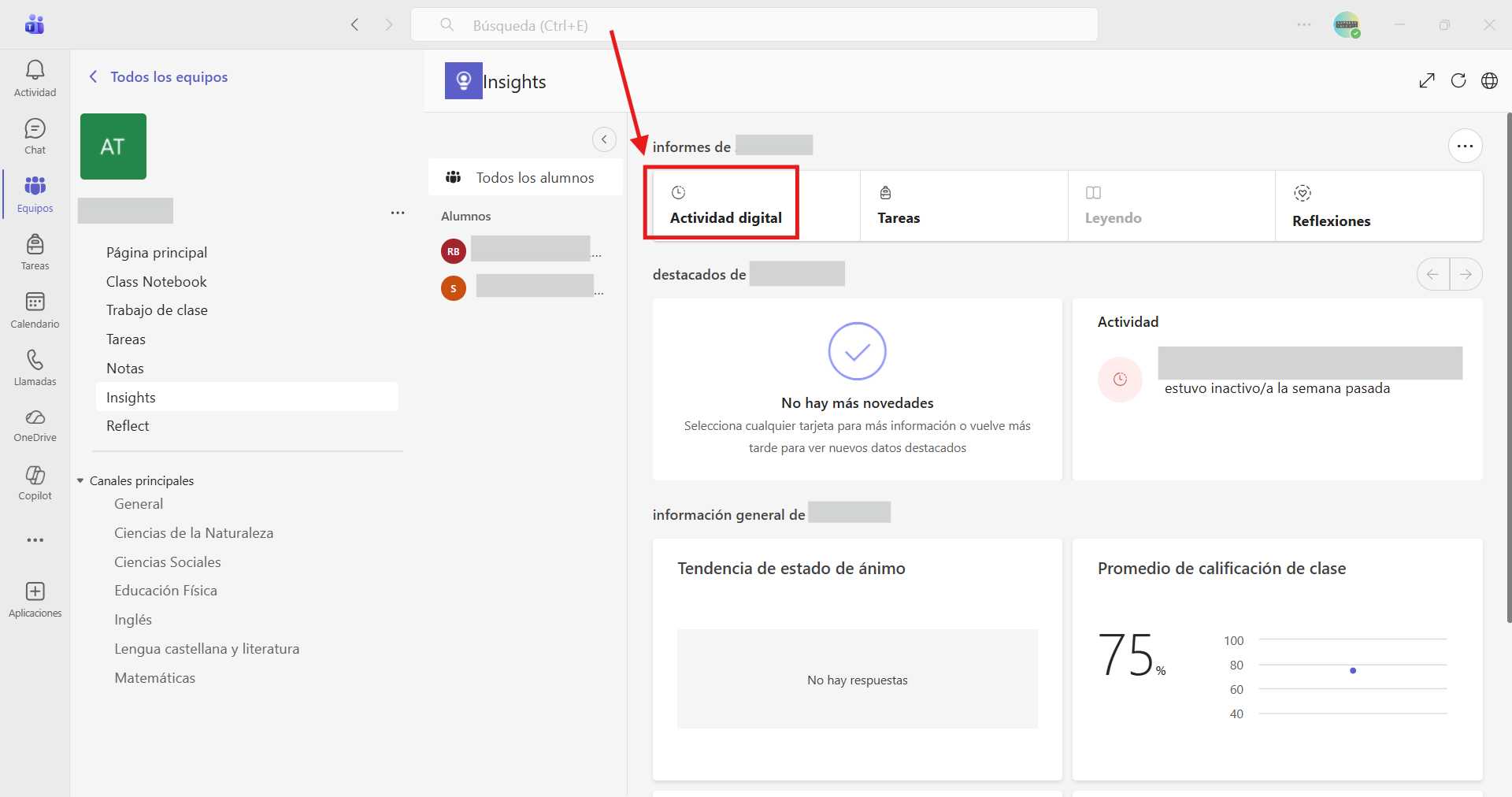Open Reflexiones report card
1512x797 pixels.
pos(1379,206)
